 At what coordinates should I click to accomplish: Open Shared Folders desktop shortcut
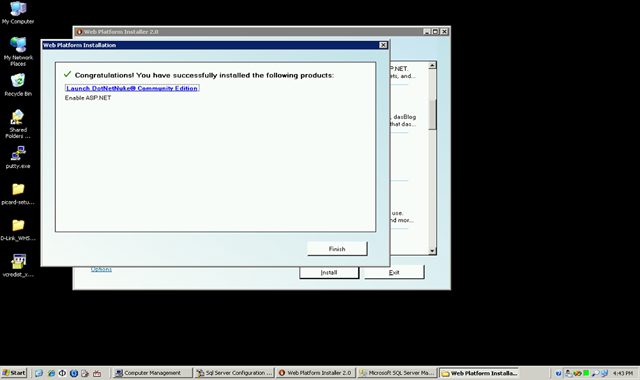tap(18, 124)
